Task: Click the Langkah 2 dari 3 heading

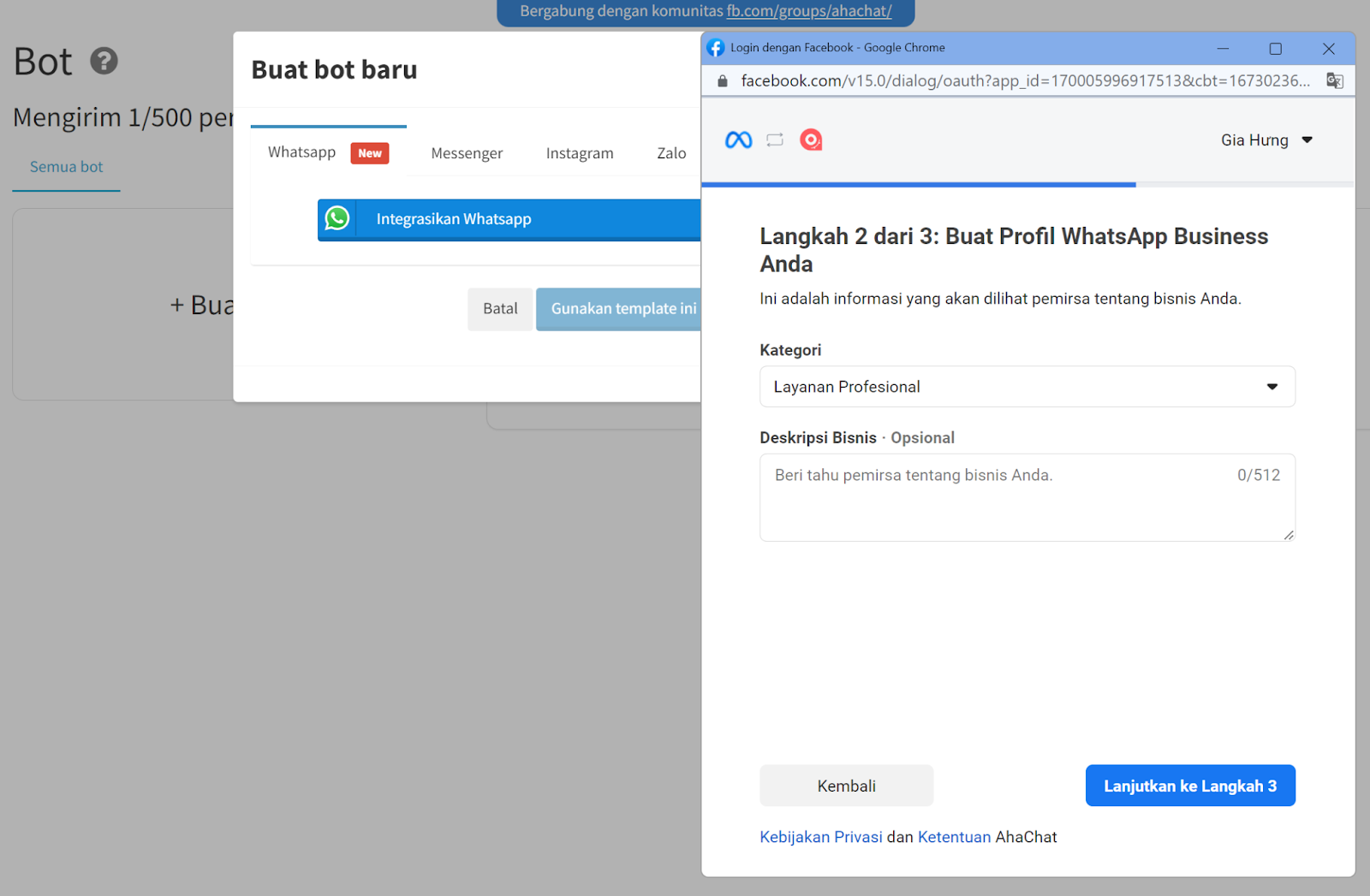Action: (1014, 250)
